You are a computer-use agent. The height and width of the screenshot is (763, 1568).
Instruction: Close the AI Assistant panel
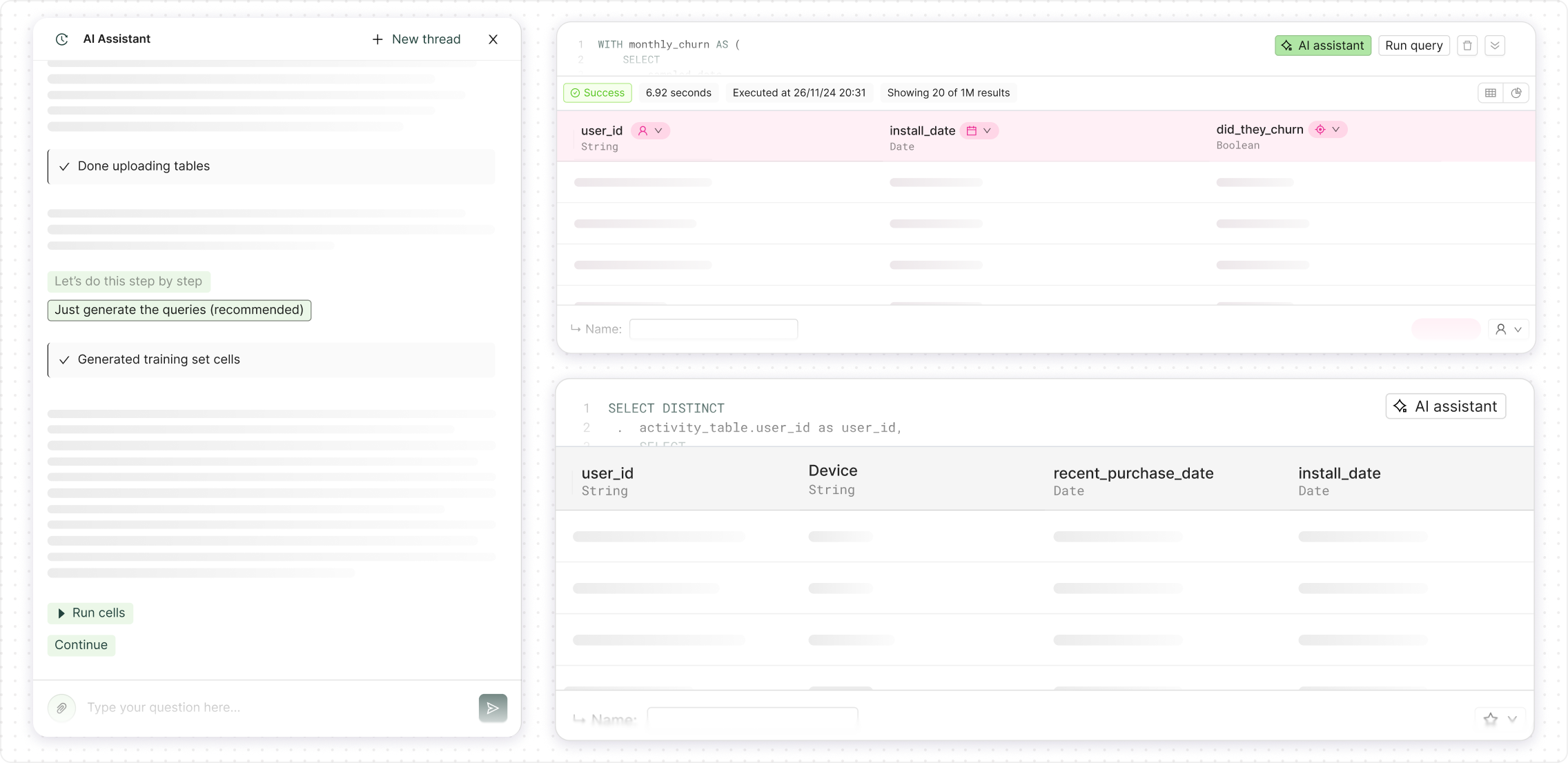tap(493, 39)
